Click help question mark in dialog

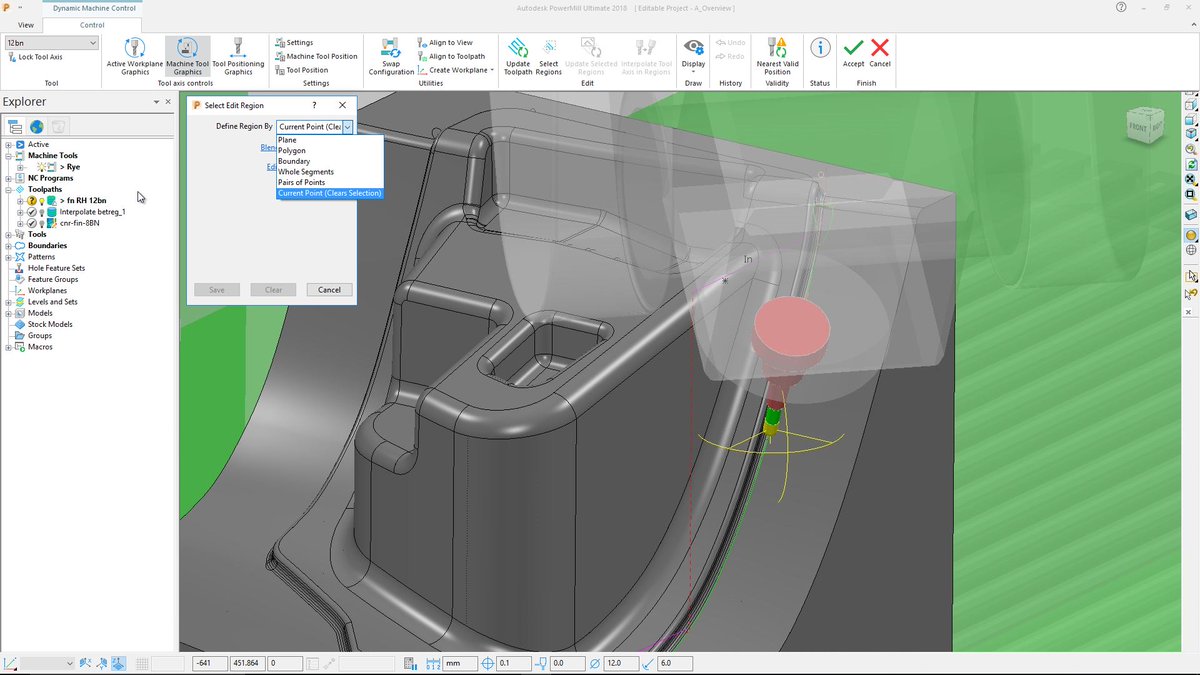[316, 105]
